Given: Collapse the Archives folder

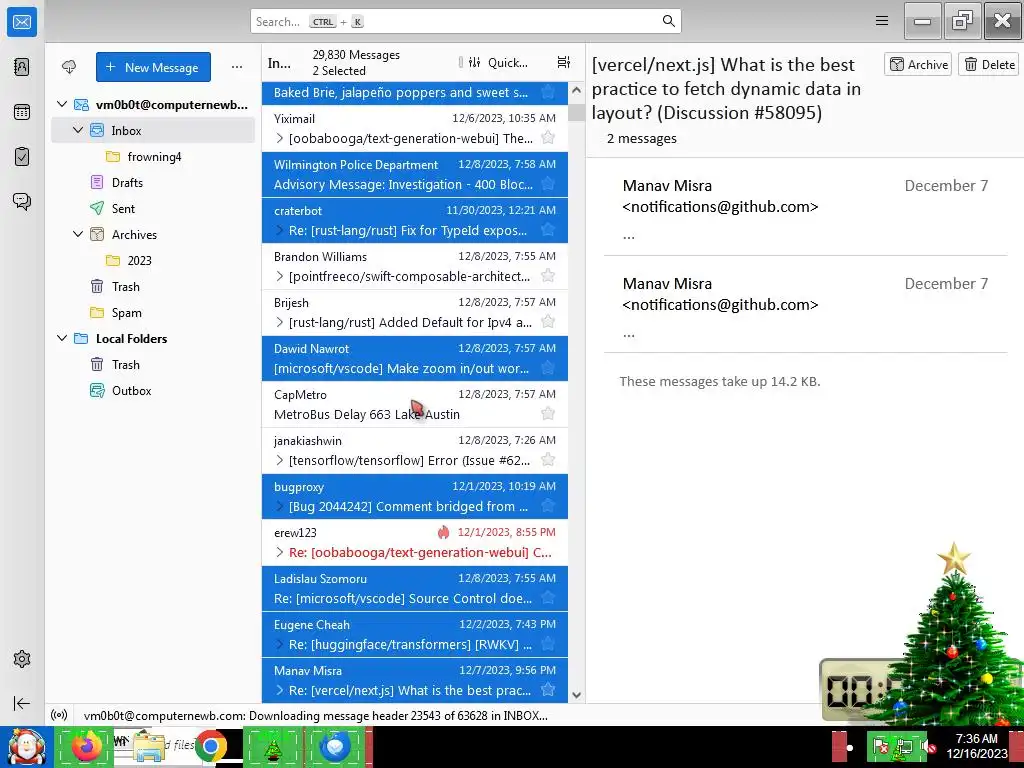Looking at the screenshot, I should 78,234.
